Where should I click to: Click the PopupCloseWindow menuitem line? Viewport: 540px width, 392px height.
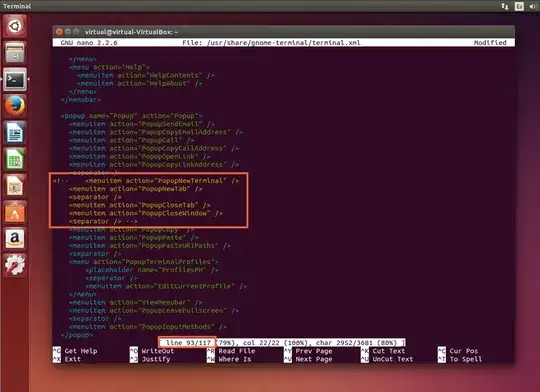click(146, 213)
